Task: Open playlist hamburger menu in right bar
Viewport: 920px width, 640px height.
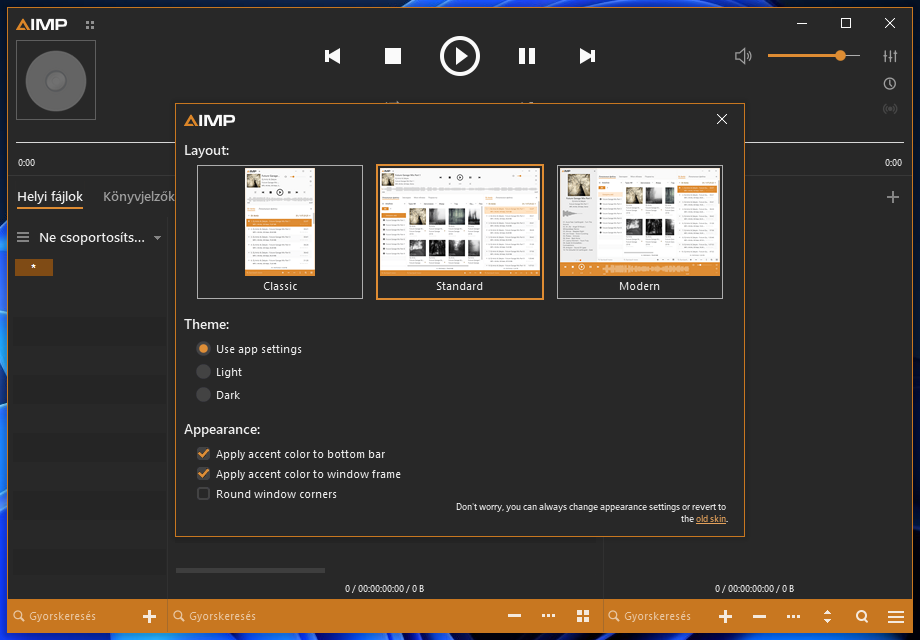Action: pyautogui.click(x=895, y=616)
